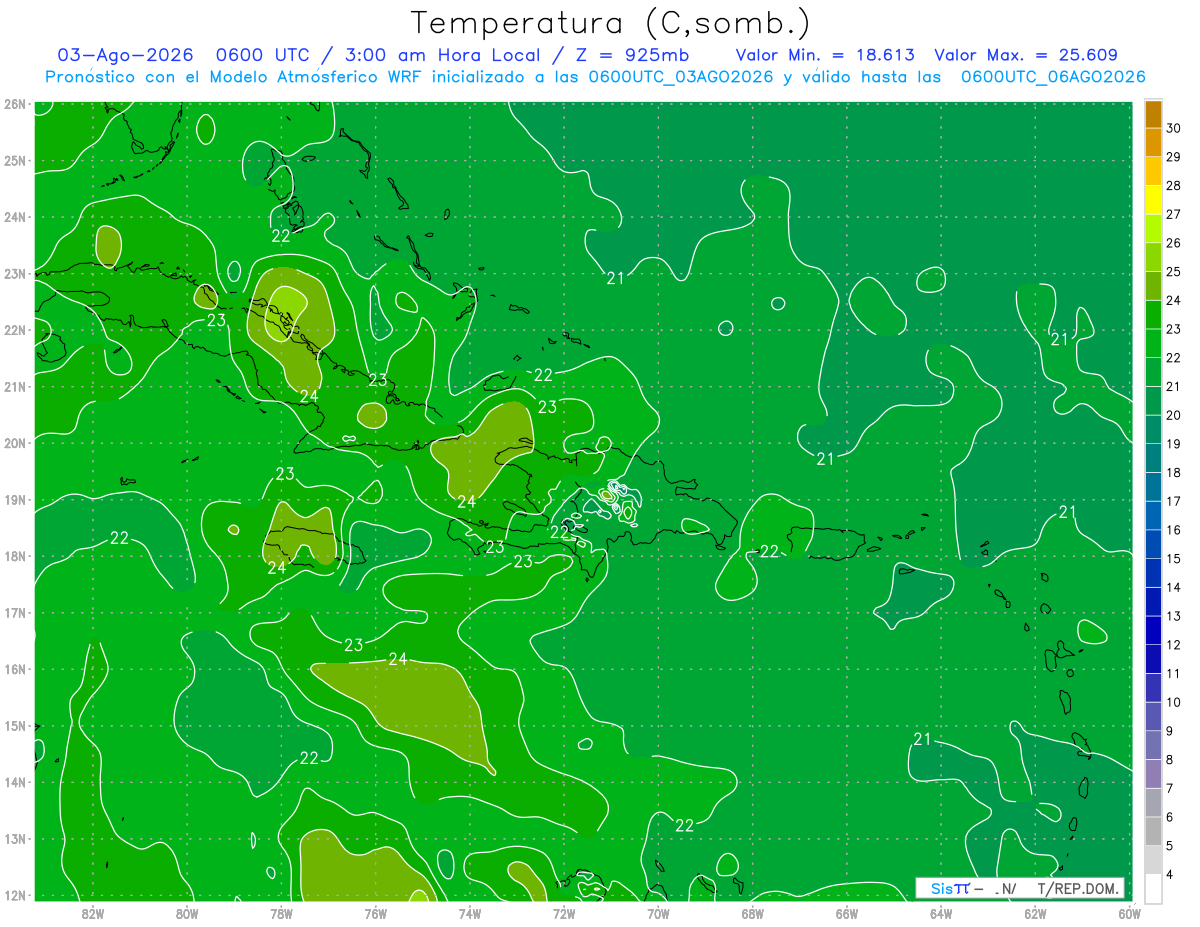Click the '62W' longitude axis label

click(x=1035, y=912)
